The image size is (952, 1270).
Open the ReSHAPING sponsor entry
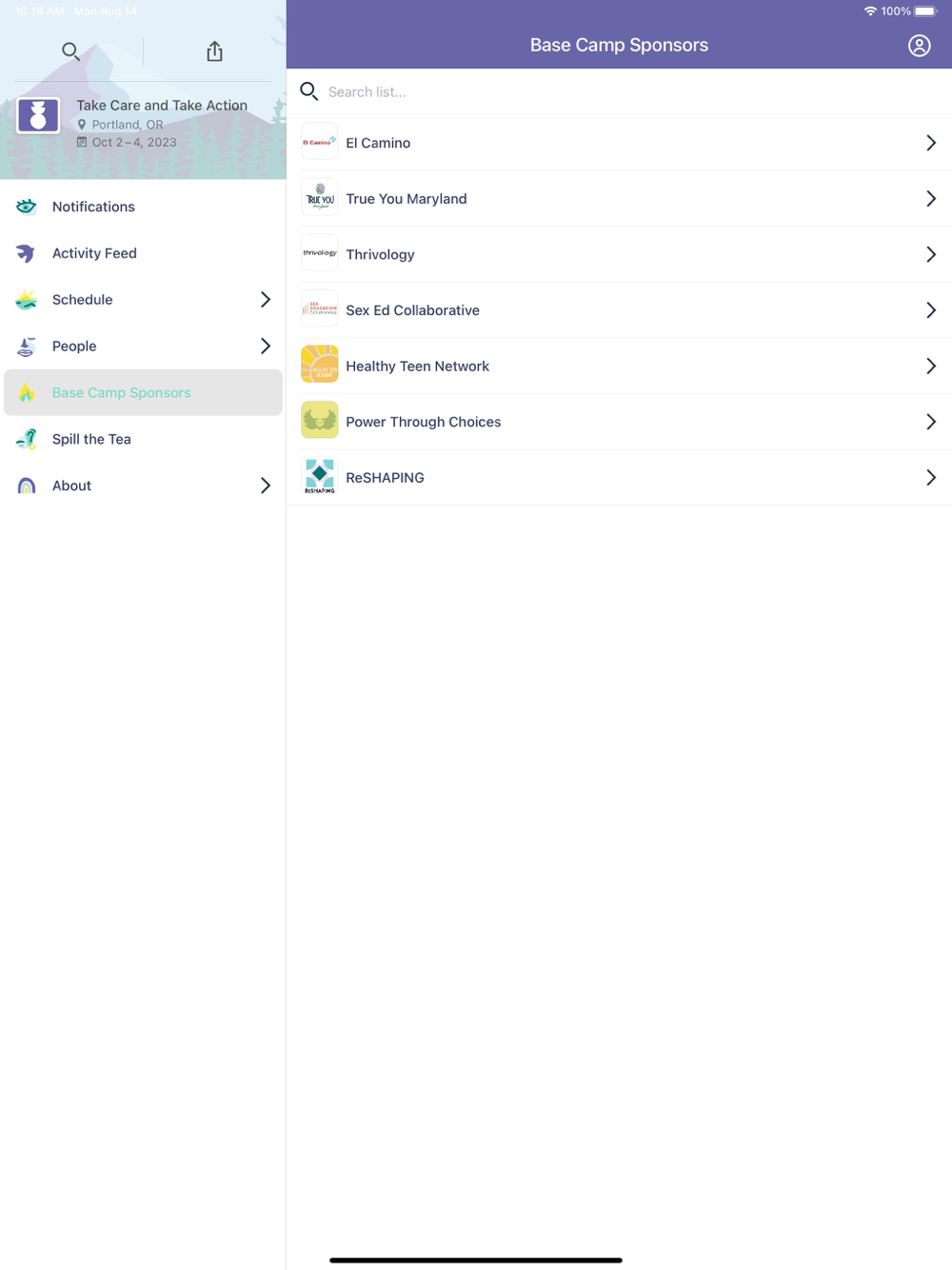[x=619, y=478]
